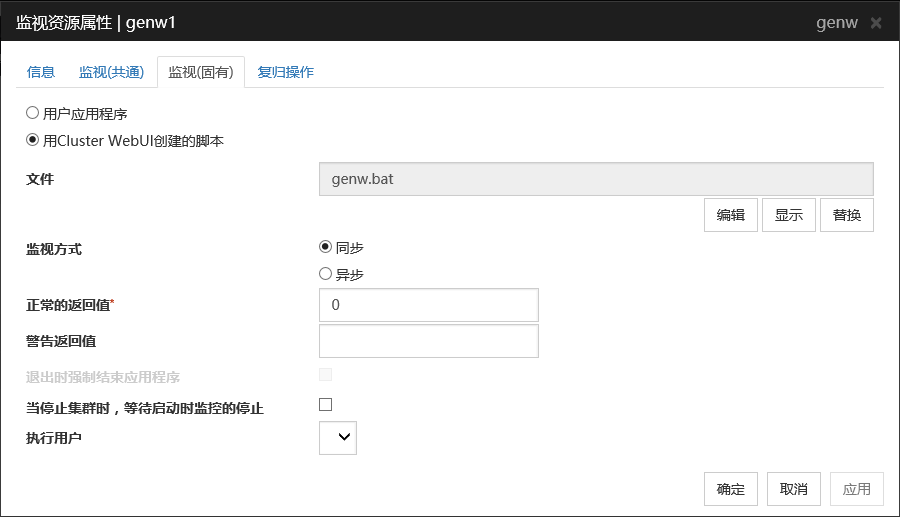Go to the 复归操作 tab
Viewport: 900px width, 517px height.
(x=285, y=72)
